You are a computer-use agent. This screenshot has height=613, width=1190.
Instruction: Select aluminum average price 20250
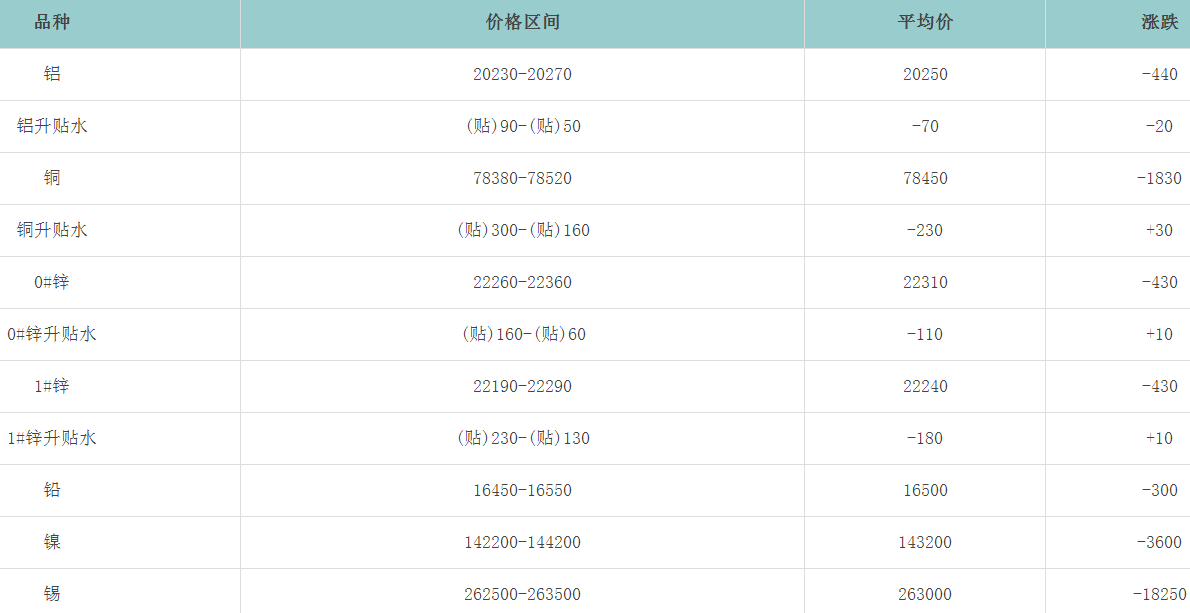[x=924, y=74]
